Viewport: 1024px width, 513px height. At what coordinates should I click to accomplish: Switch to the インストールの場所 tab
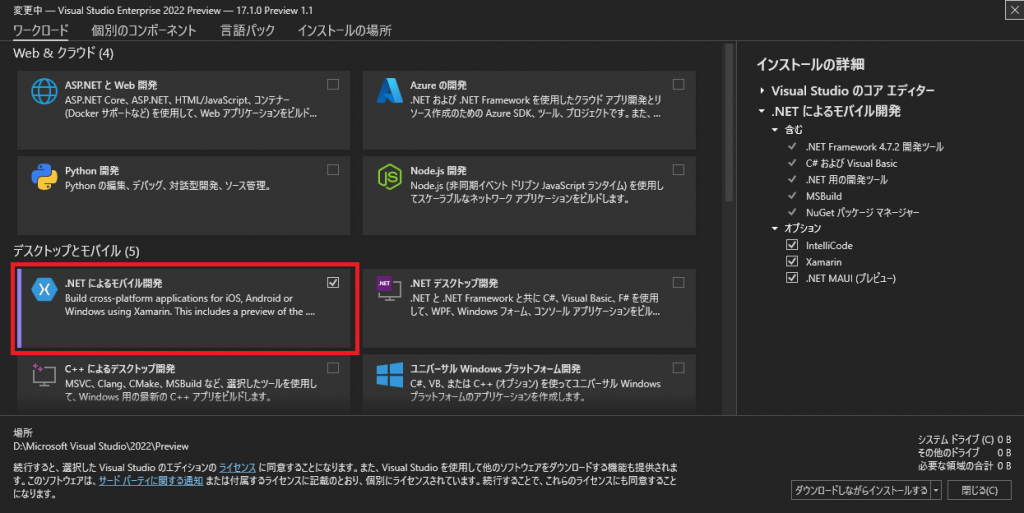point(345,31)
